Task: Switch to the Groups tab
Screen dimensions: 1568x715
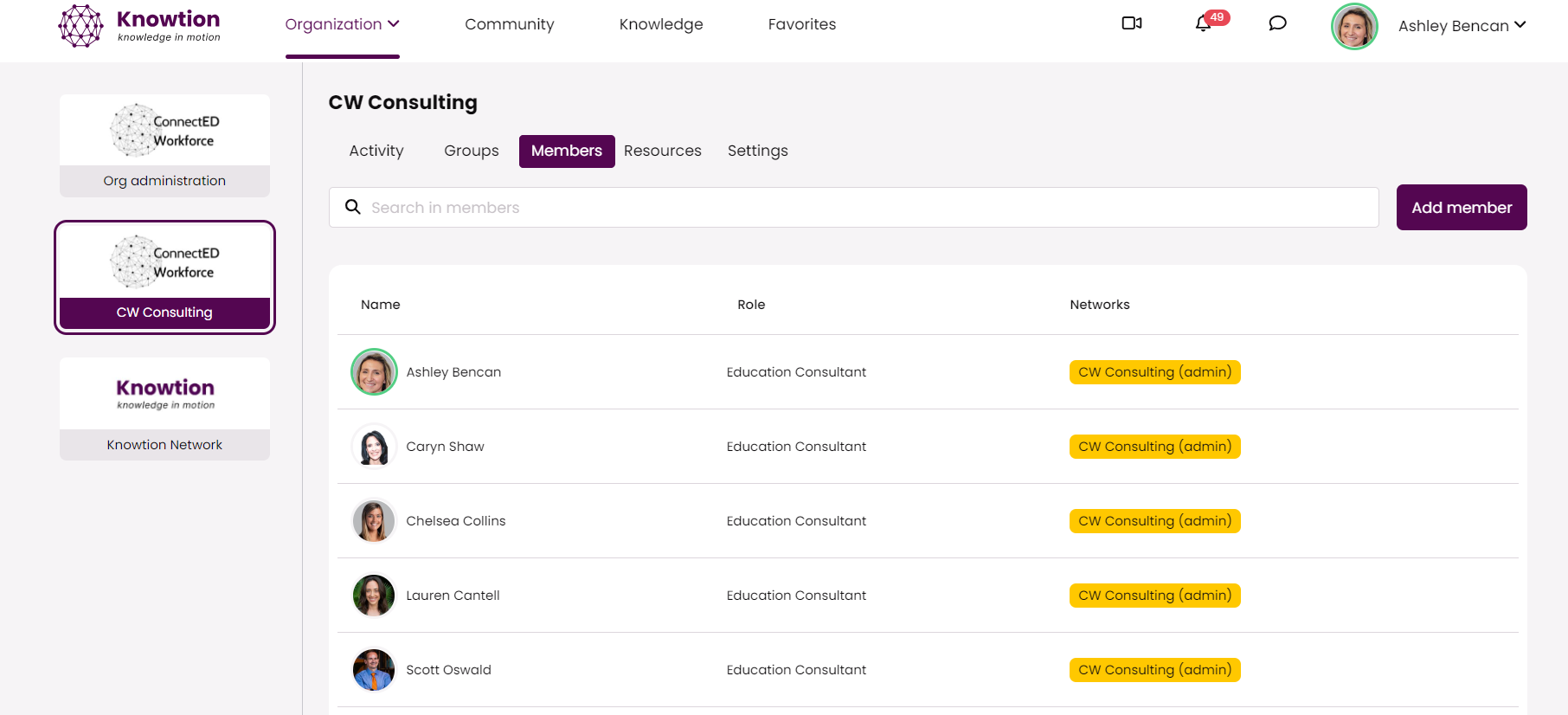Action: tap(471, 151)
